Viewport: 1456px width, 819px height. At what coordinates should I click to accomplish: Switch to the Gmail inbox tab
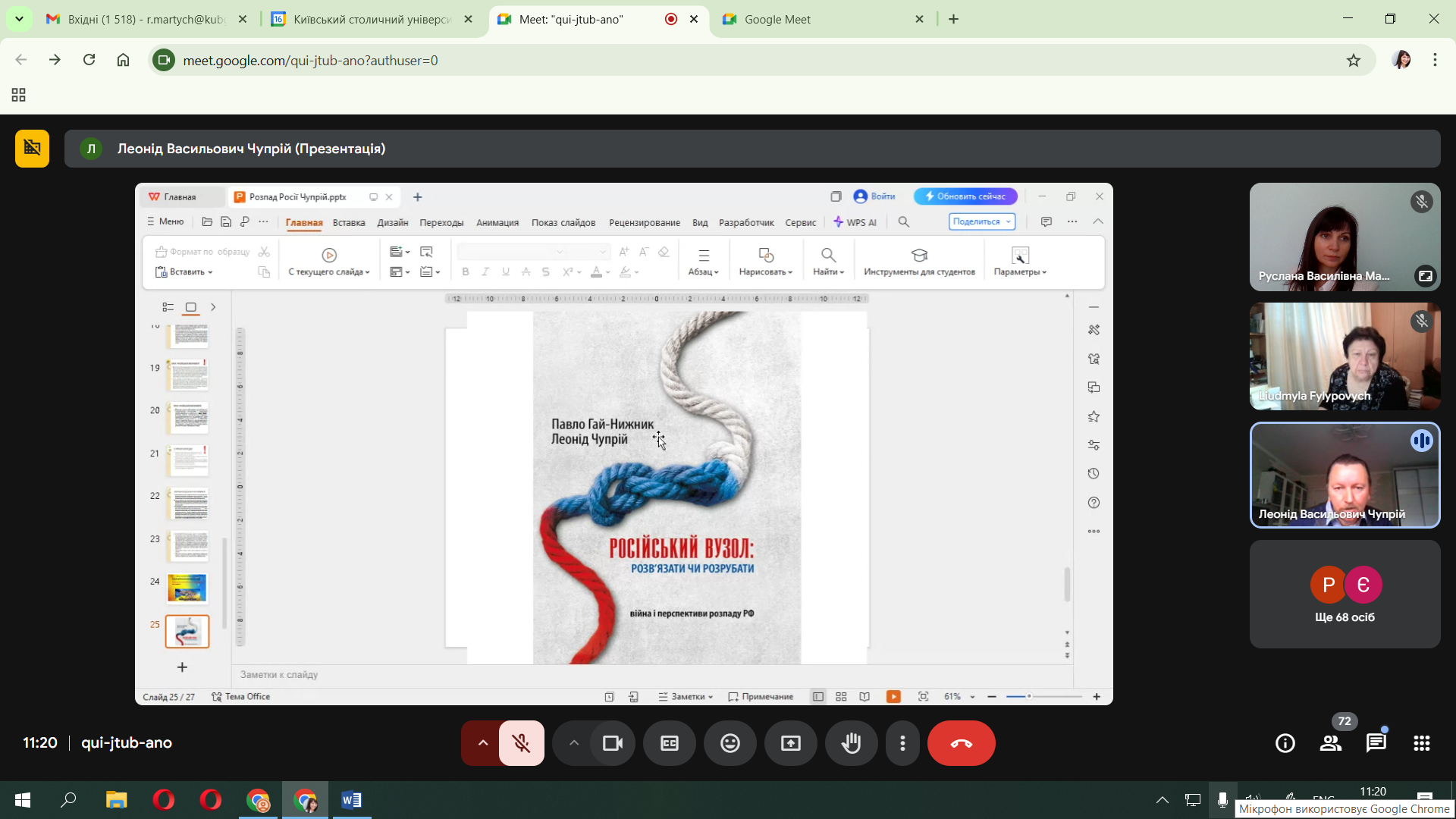(x=146, y=19)
